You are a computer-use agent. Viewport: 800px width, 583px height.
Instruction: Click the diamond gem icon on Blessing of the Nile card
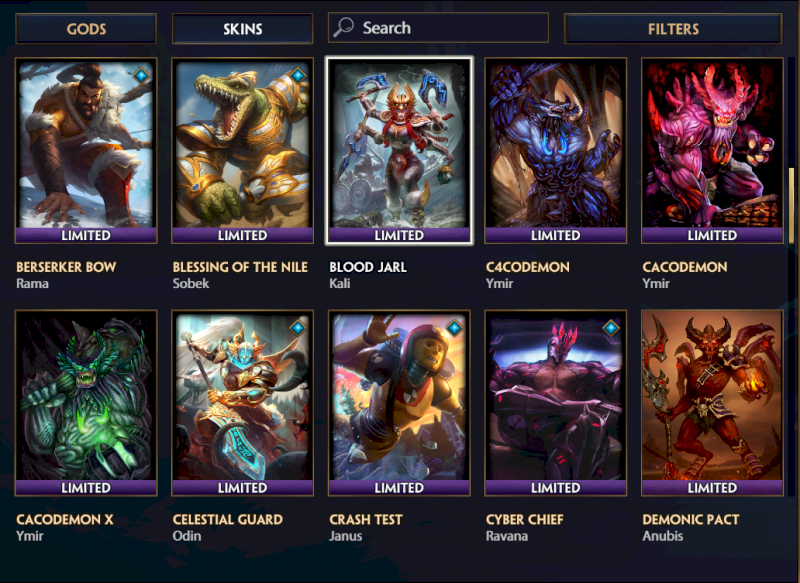[x=298, y=75]
